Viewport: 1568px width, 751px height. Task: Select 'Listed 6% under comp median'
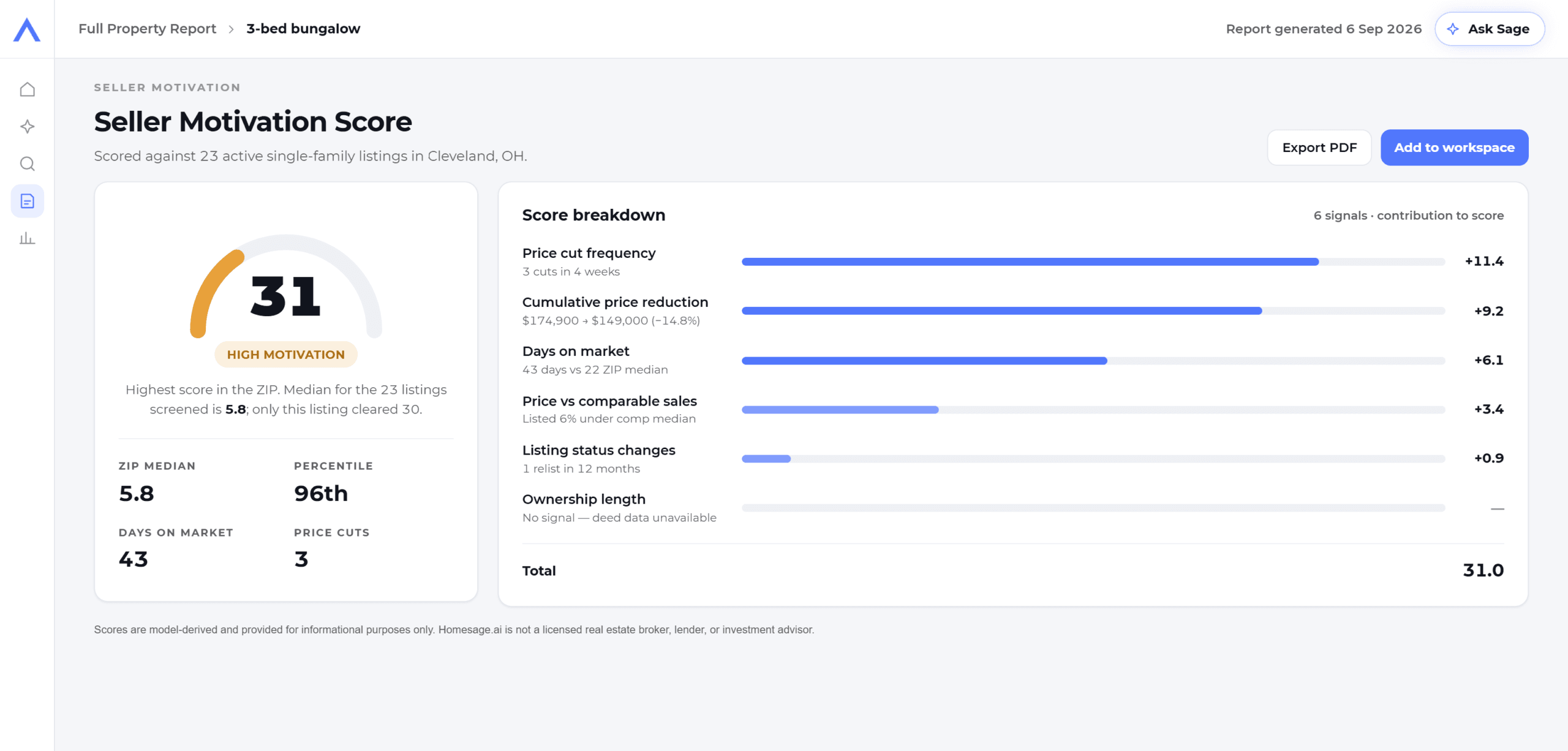click(609, 418)
